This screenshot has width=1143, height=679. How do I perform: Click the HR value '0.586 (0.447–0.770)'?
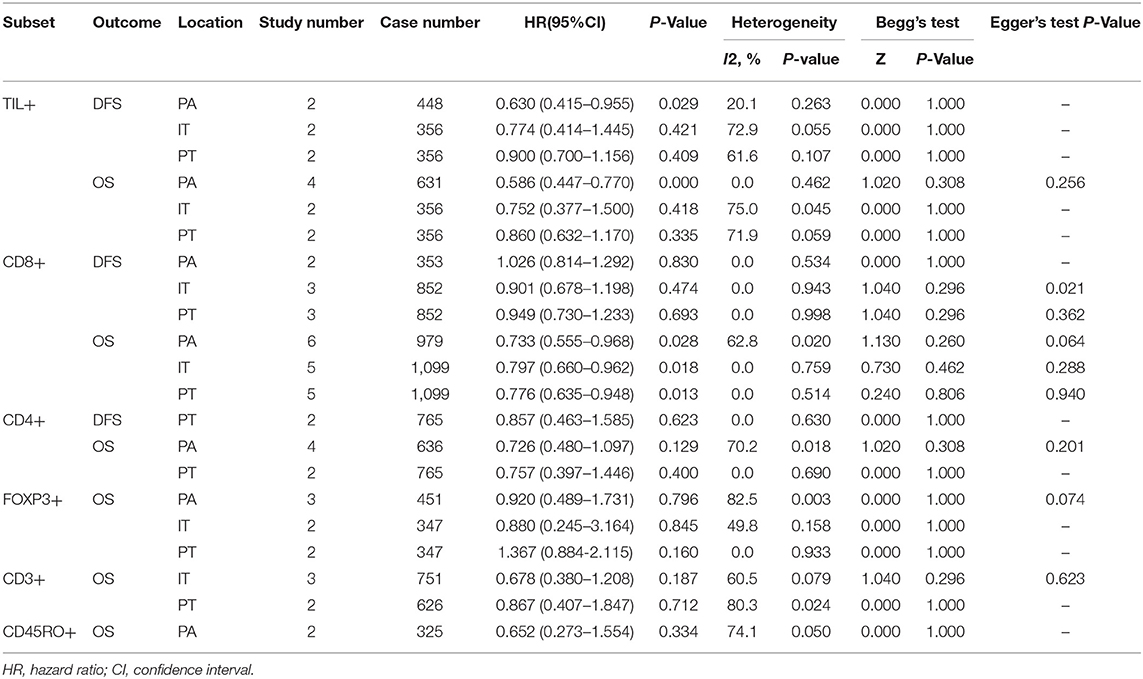click(x=565, y=183)
